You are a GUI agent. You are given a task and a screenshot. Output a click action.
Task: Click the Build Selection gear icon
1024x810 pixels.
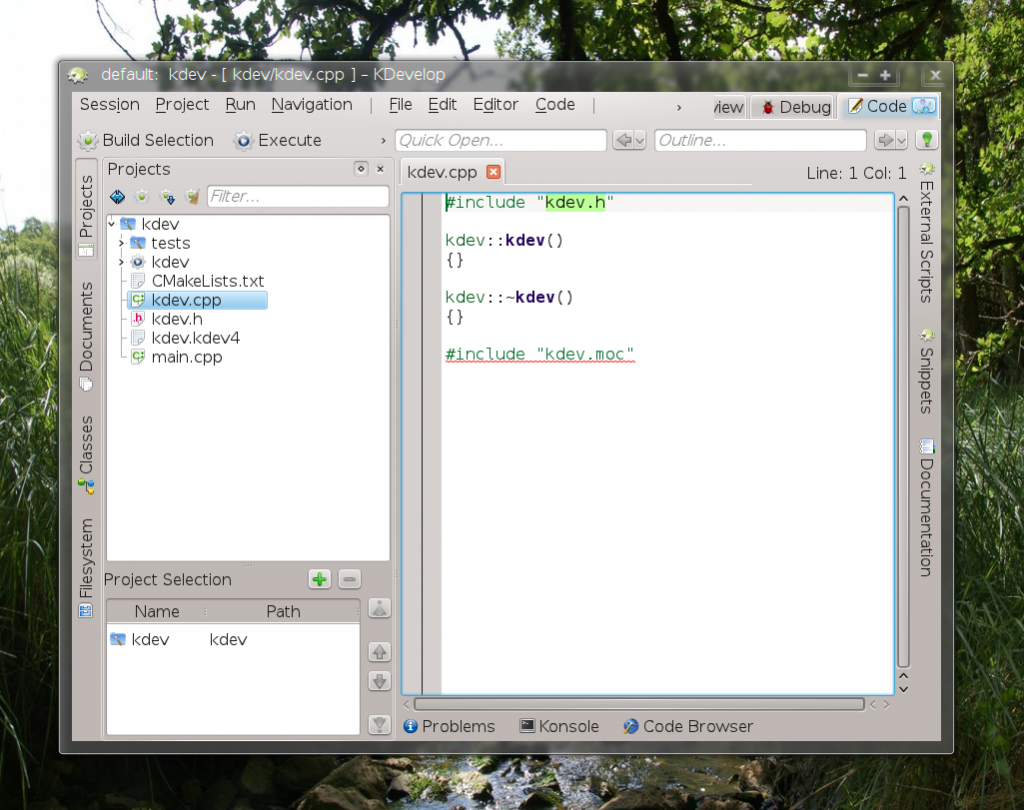click(x=88, y=140)
